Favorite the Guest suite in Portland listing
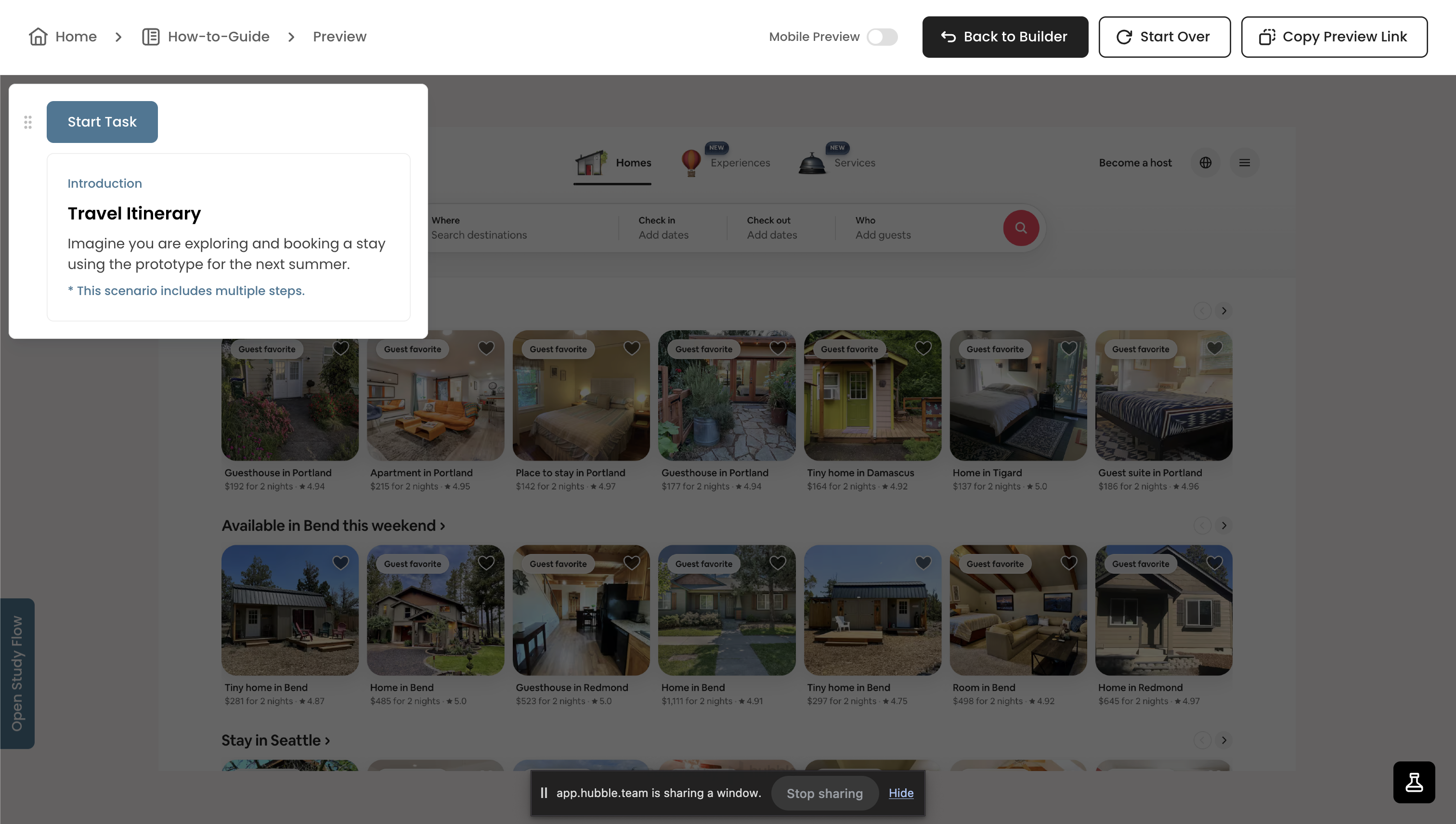Screen dimensions: 1456x824 coord(1214,348)
